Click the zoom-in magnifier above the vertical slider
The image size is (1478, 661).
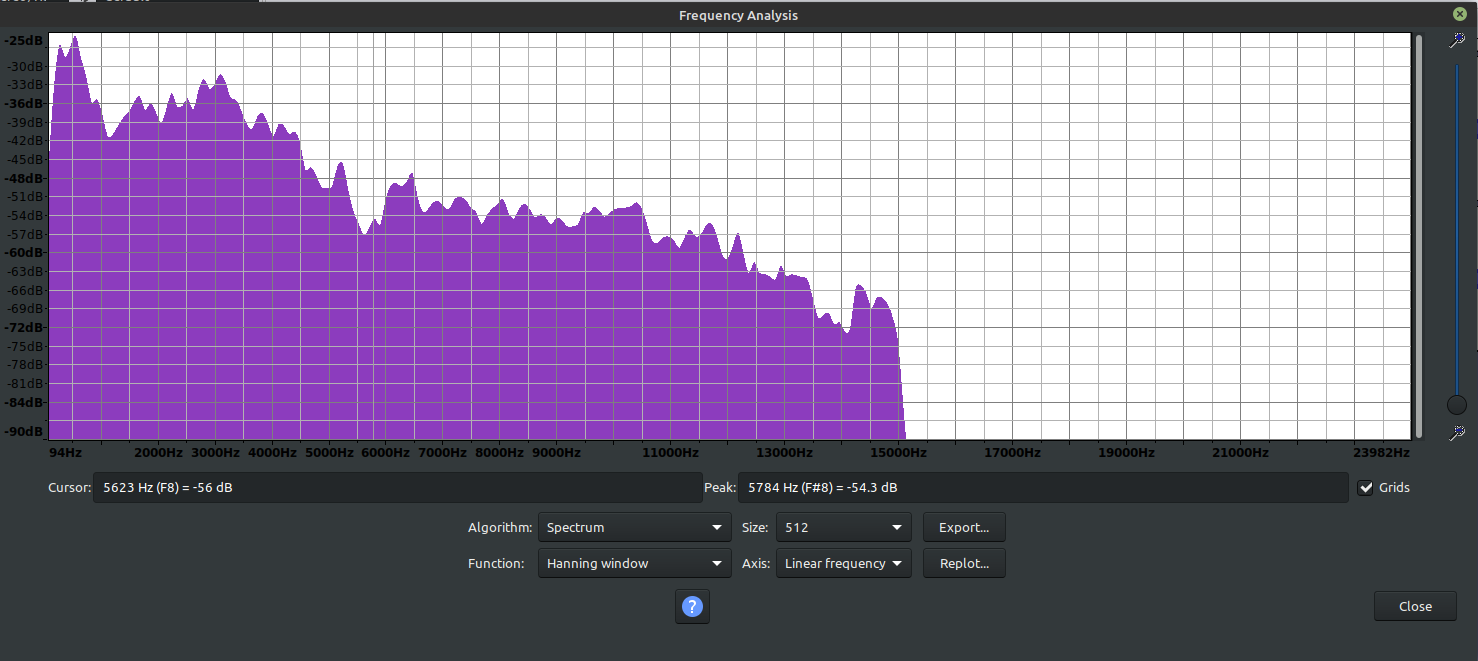[1457, 40]
